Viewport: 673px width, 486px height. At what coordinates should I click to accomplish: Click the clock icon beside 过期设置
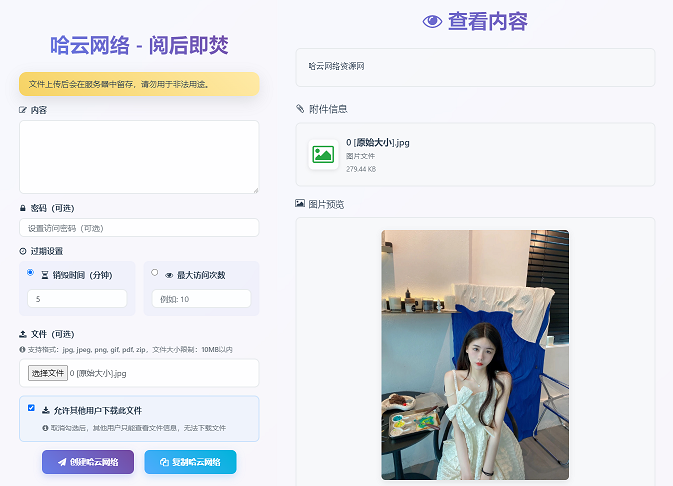[x=23, y=251]
